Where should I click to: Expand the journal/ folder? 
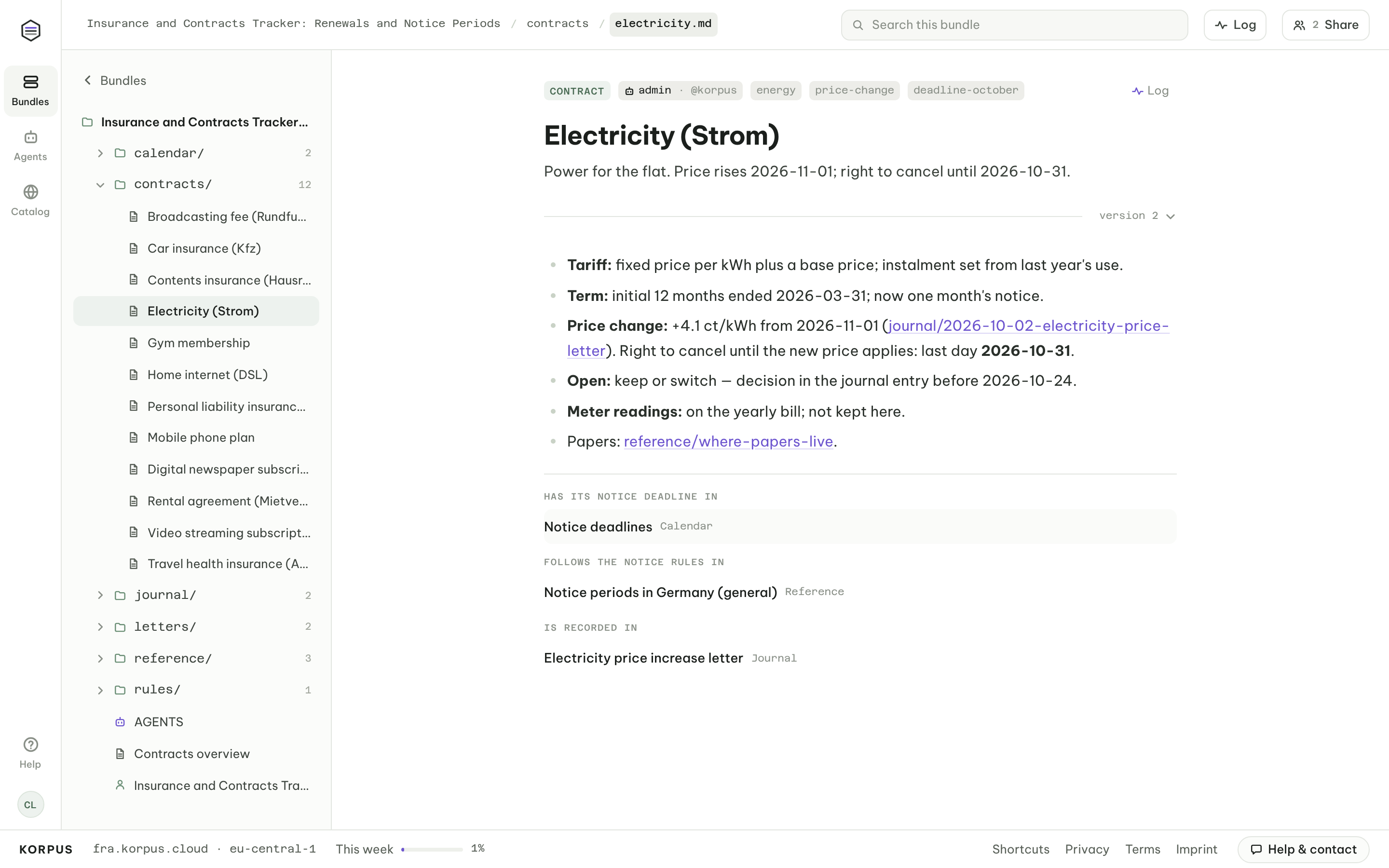[x=100, y=595]
